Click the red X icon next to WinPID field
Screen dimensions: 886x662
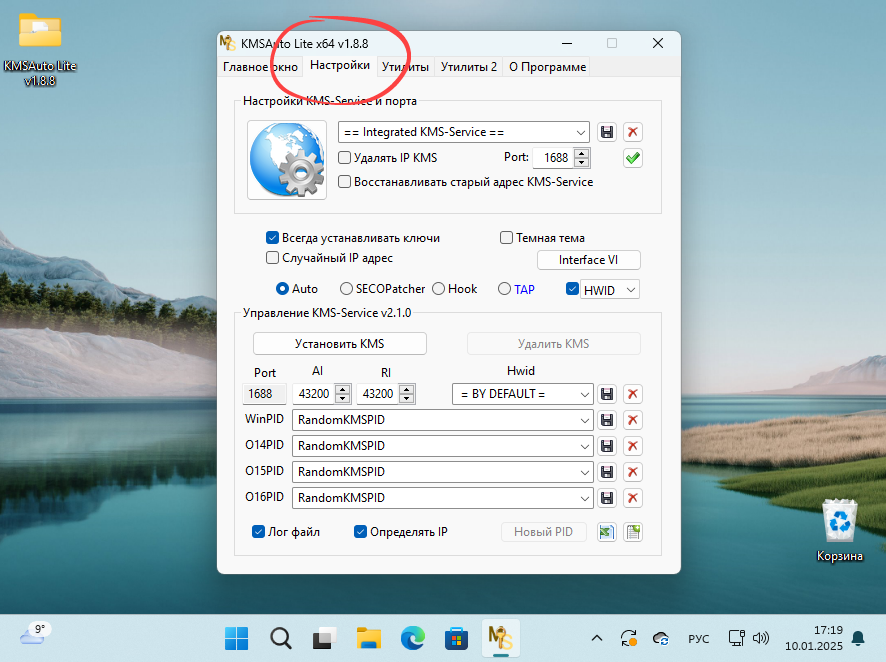[632, 420]
